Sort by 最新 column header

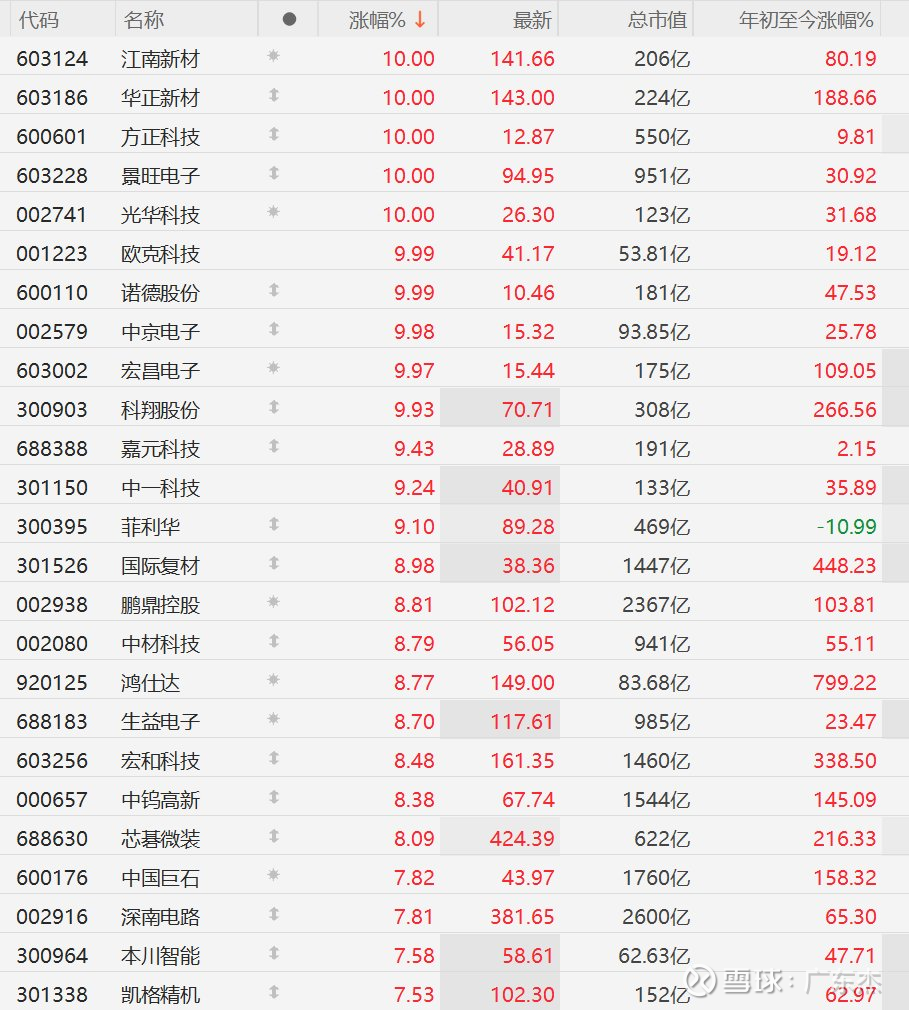click(532, 20)
